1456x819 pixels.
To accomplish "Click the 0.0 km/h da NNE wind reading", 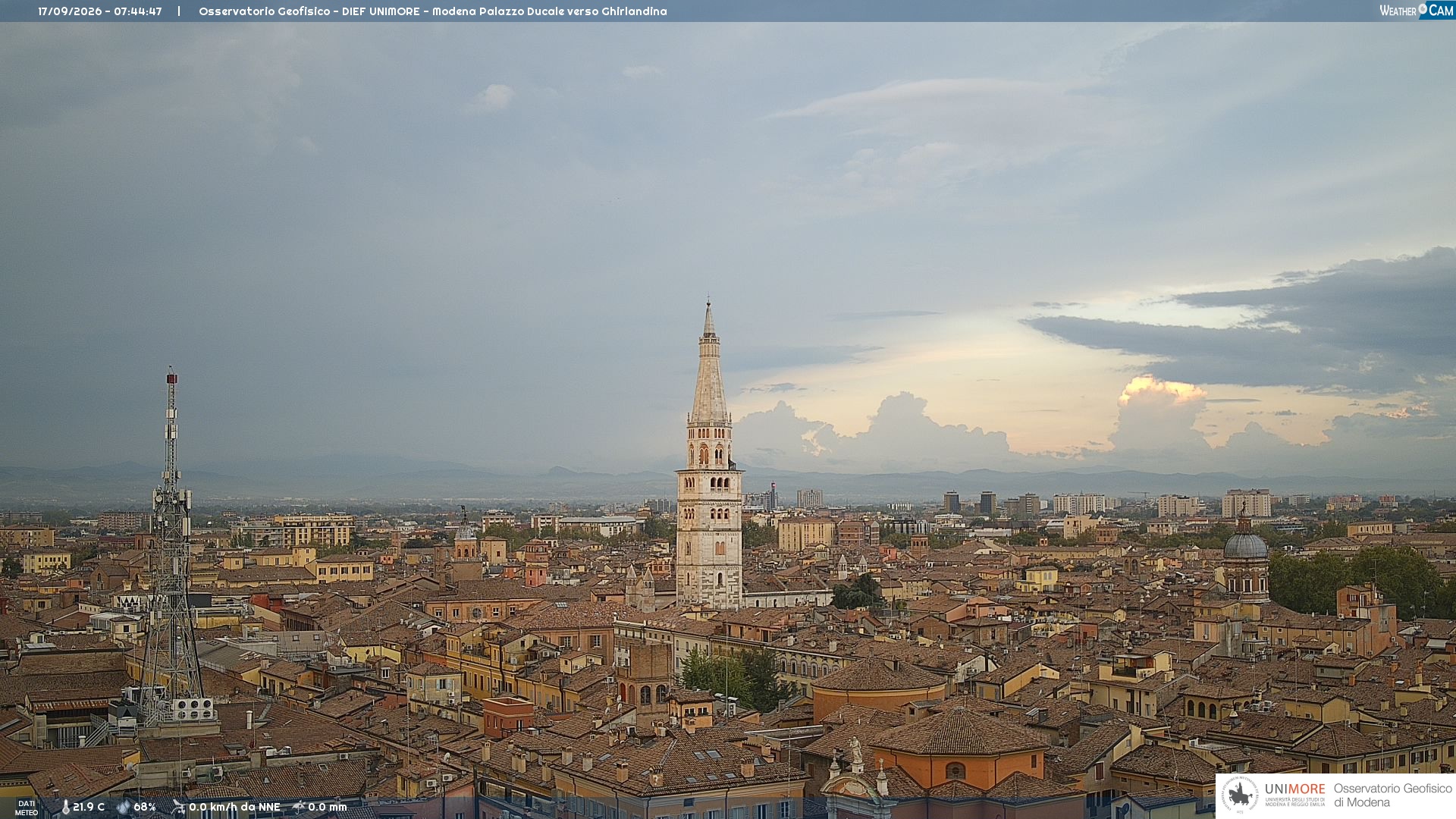I will coord(234,807).
